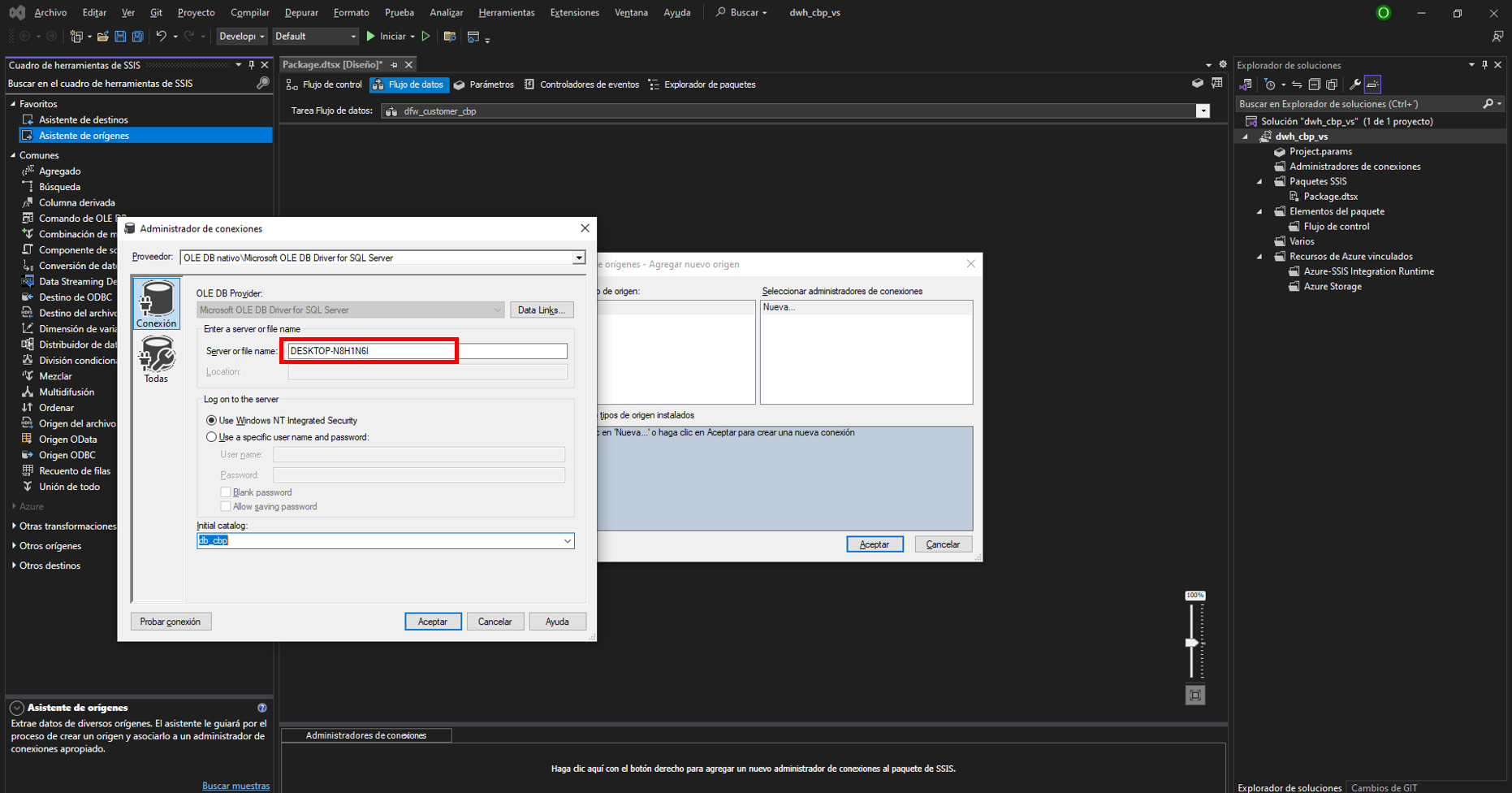Click the zoom fit-to-view icon below slider
Viewport: 1512px width, 793px height.
[1195, 695]
